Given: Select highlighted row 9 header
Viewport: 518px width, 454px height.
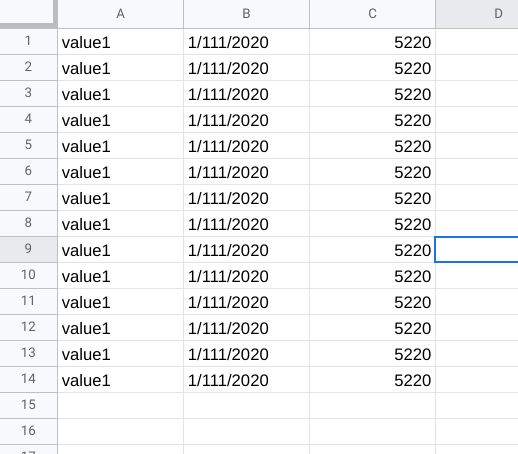Looking at the screenshot, I should 28,249.
